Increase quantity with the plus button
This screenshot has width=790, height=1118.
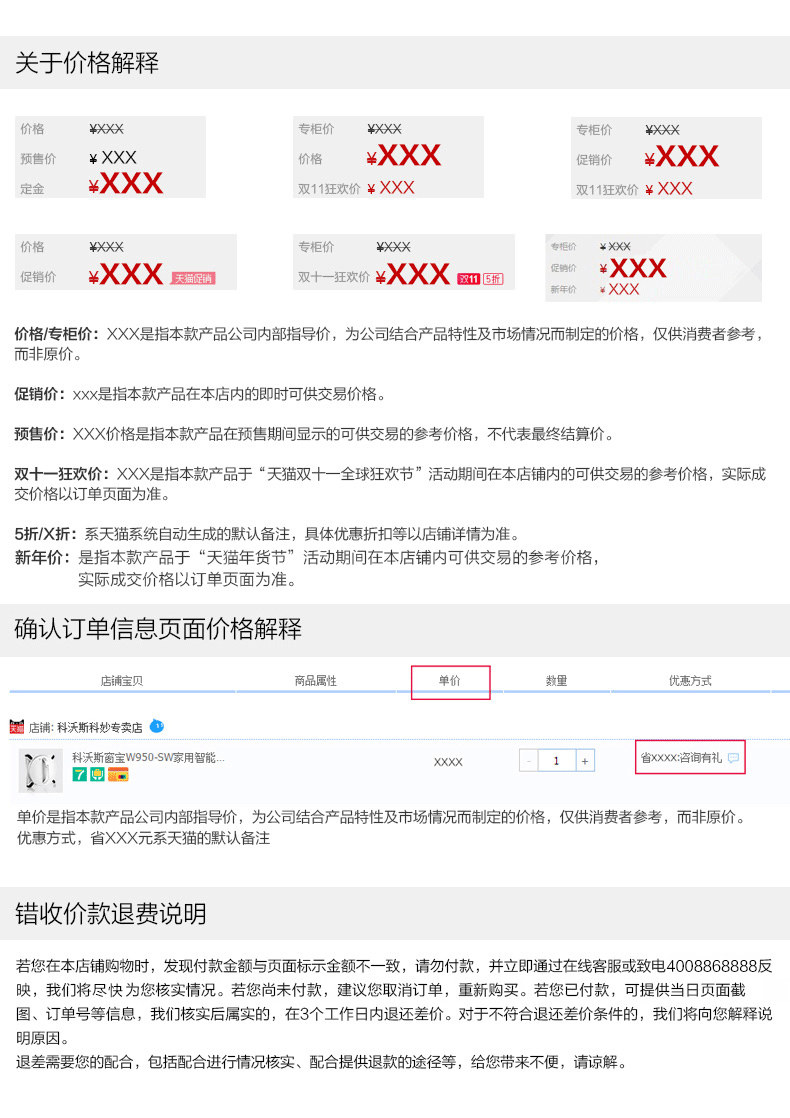(585, 761)
